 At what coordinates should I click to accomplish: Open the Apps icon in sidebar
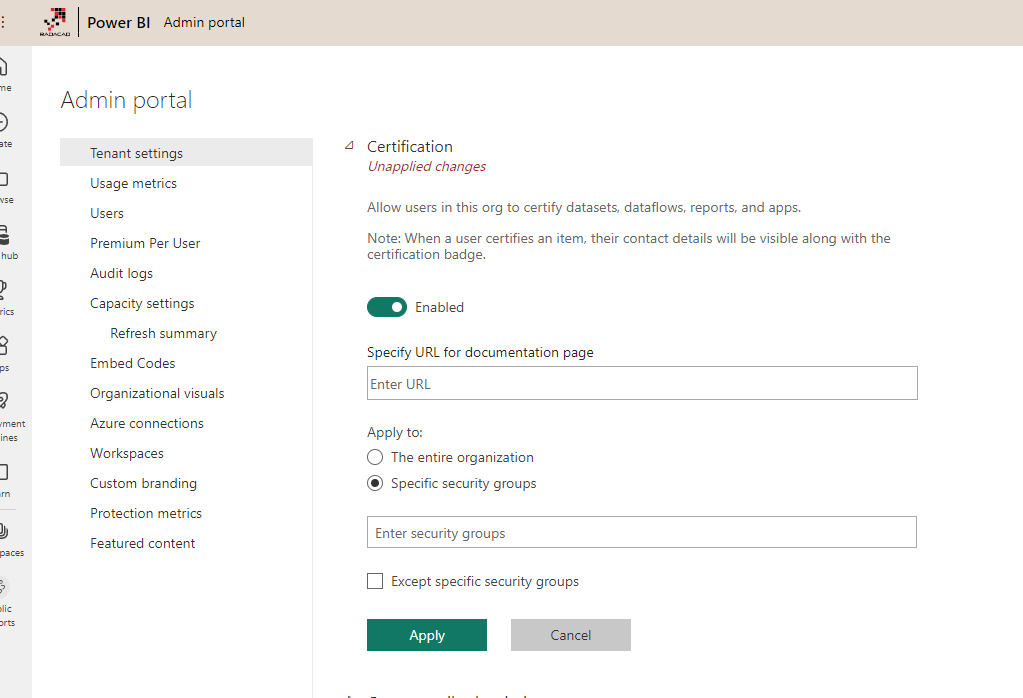[x=4, y=346]
